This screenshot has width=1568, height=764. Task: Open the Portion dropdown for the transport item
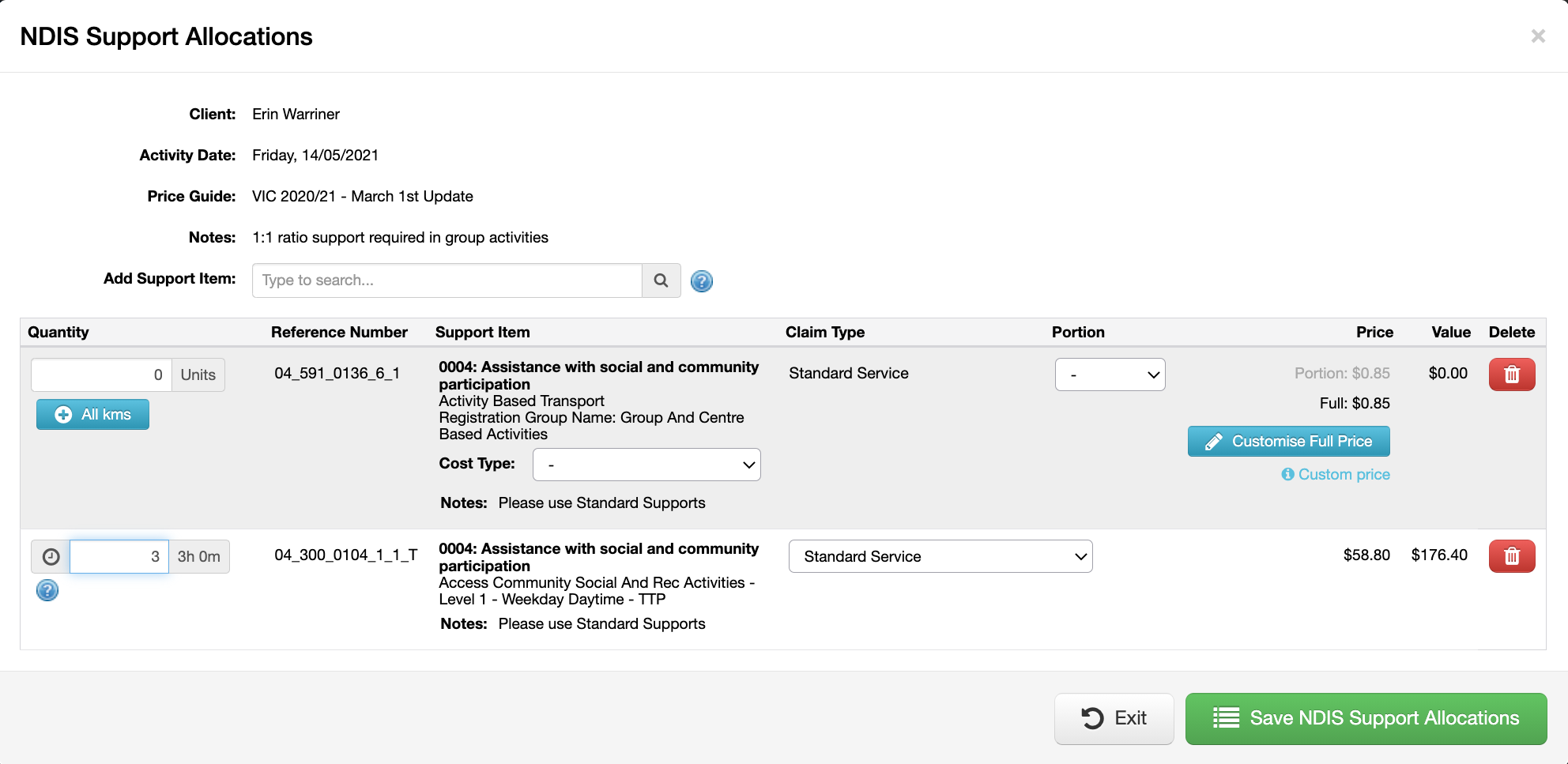coord(1110,374)
